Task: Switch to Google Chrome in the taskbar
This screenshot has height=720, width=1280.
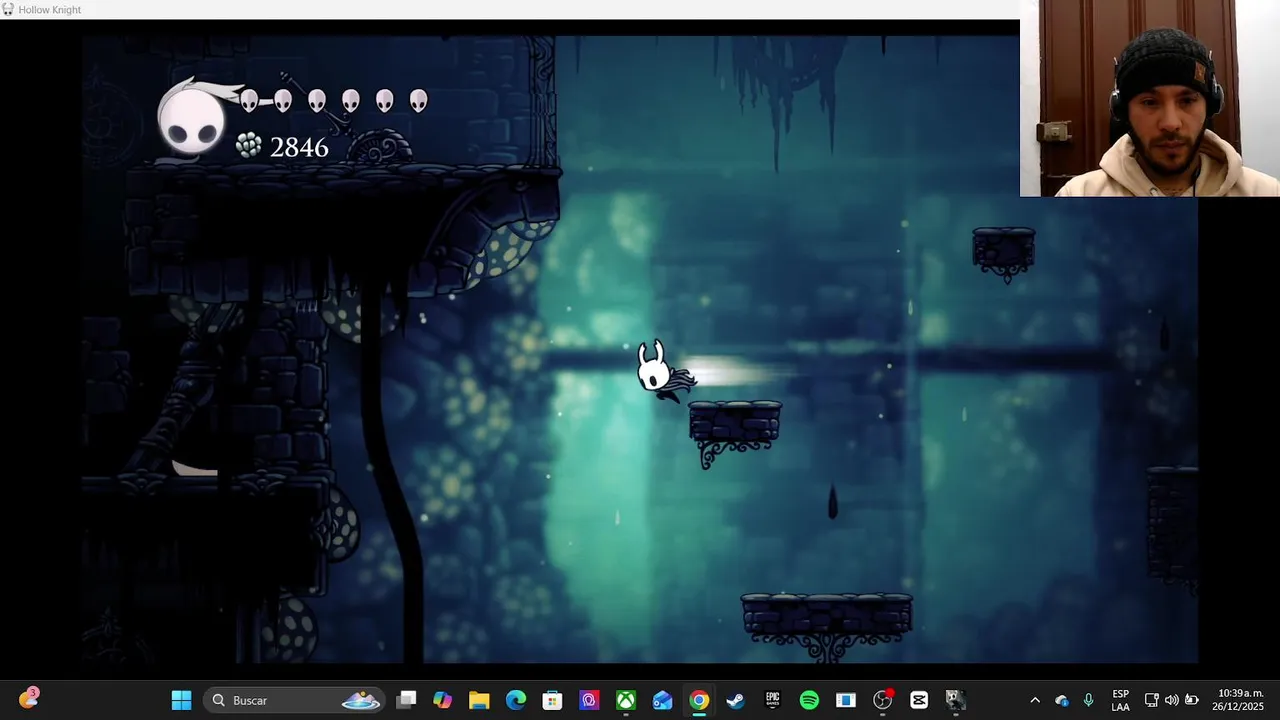Action: [699, 700]
